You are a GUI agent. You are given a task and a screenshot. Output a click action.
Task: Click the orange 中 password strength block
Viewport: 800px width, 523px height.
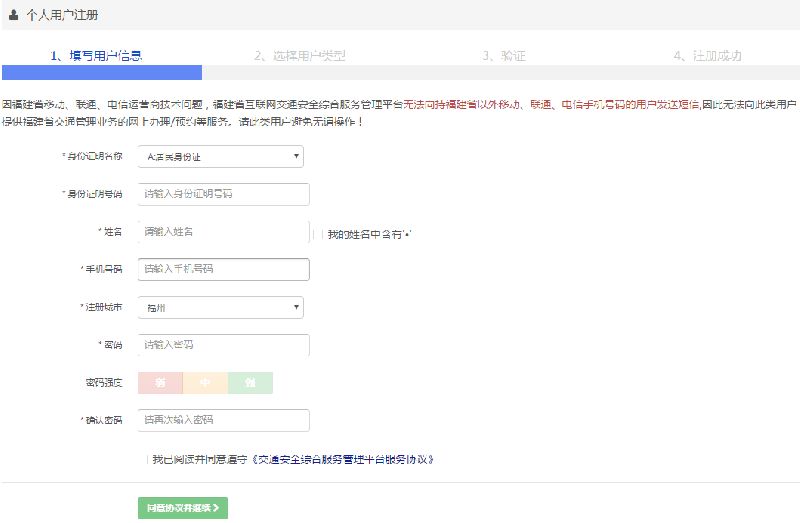click(205, 383)
